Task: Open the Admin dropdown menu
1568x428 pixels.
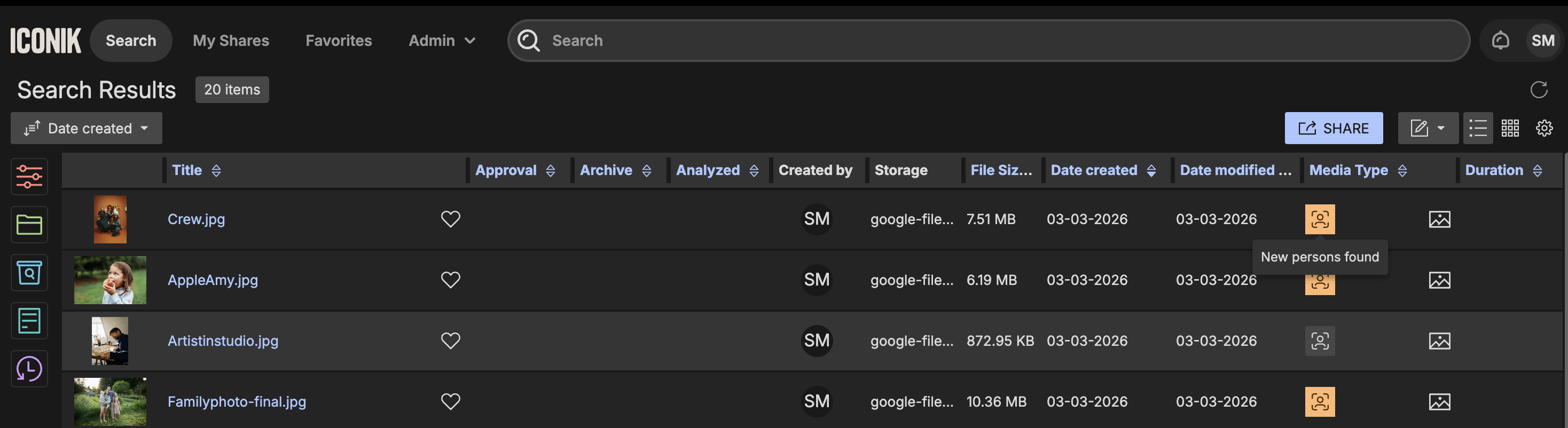Action: [x=441, y=41]
